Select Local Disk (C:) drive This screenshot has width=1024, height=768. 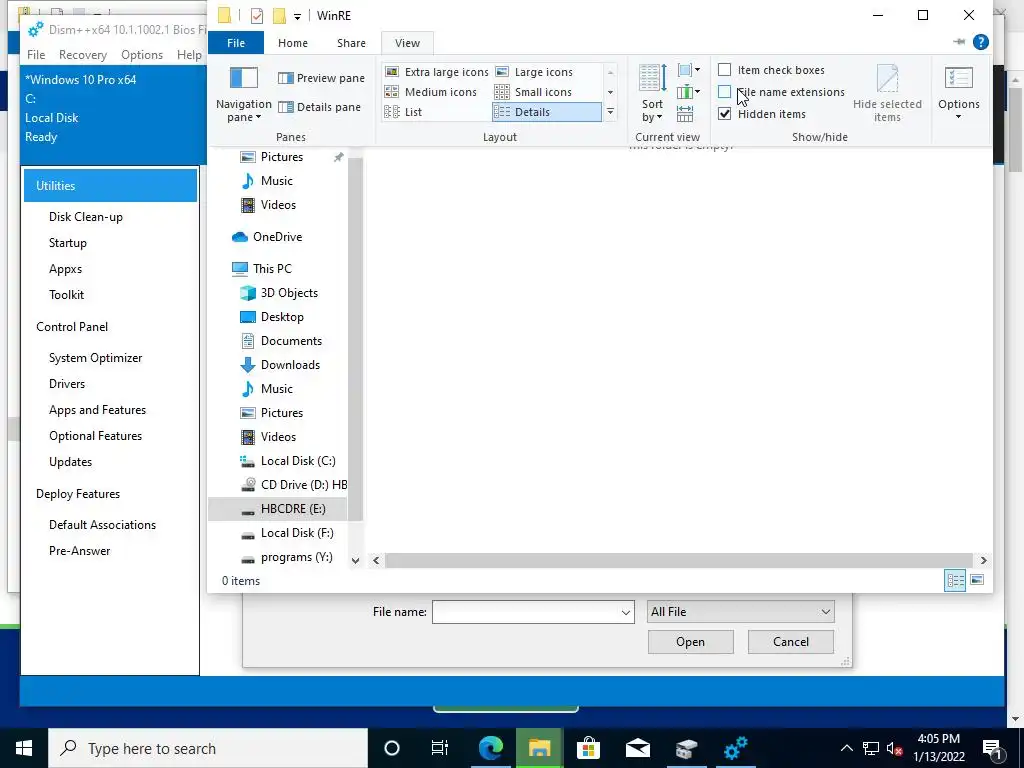point(288,461)
